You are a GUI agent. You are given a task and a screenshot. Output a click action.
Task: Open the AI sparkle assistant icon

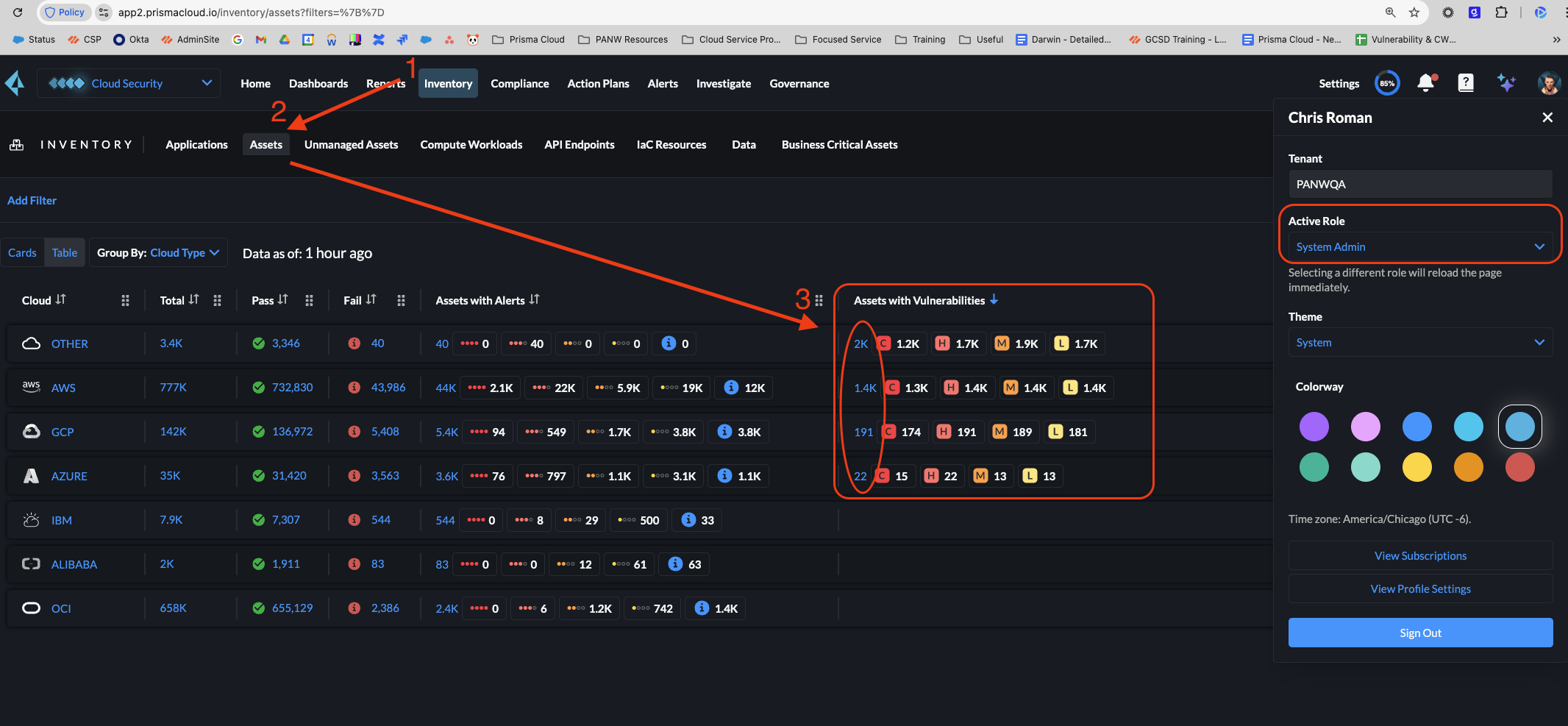1506,83
